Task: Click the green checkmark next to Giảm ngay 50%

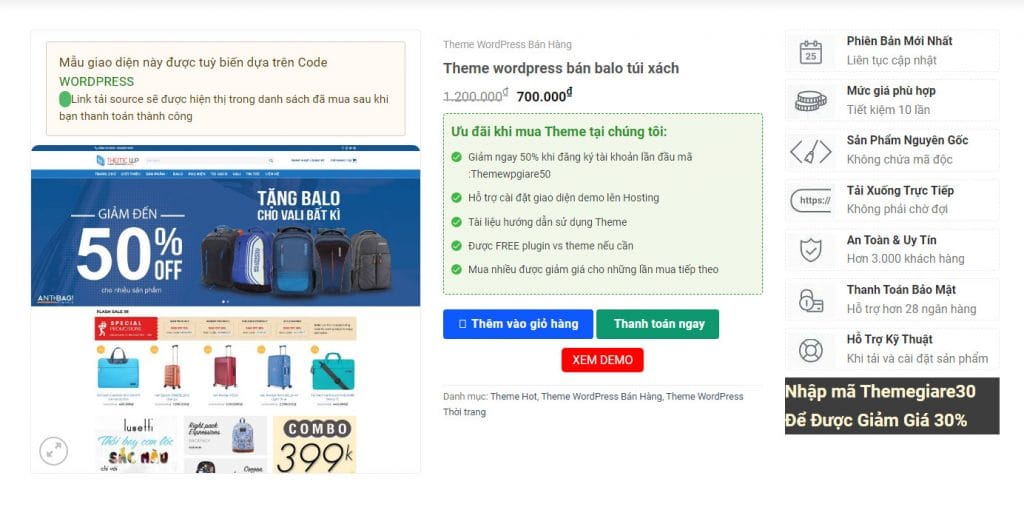Action: (x=456, y=157)
